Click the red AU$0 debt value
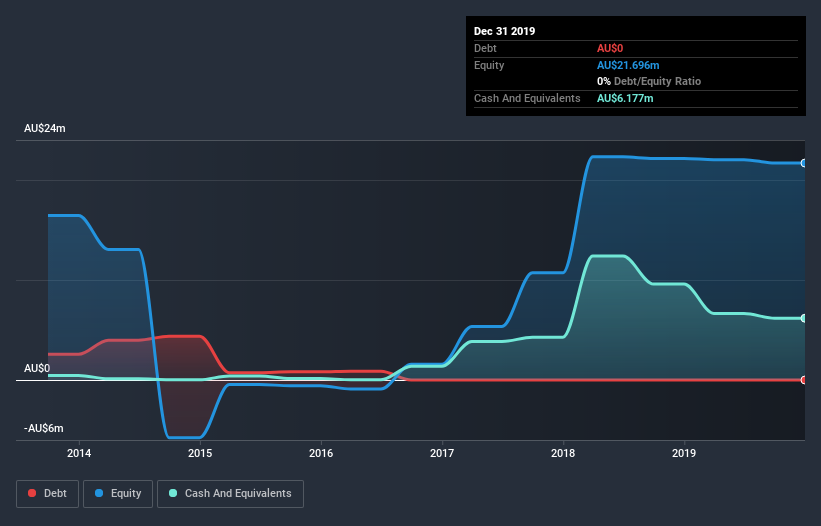Image resolution: width=821 pixels, height=526 pixels. pyautogui.click(x=610, y=48)
